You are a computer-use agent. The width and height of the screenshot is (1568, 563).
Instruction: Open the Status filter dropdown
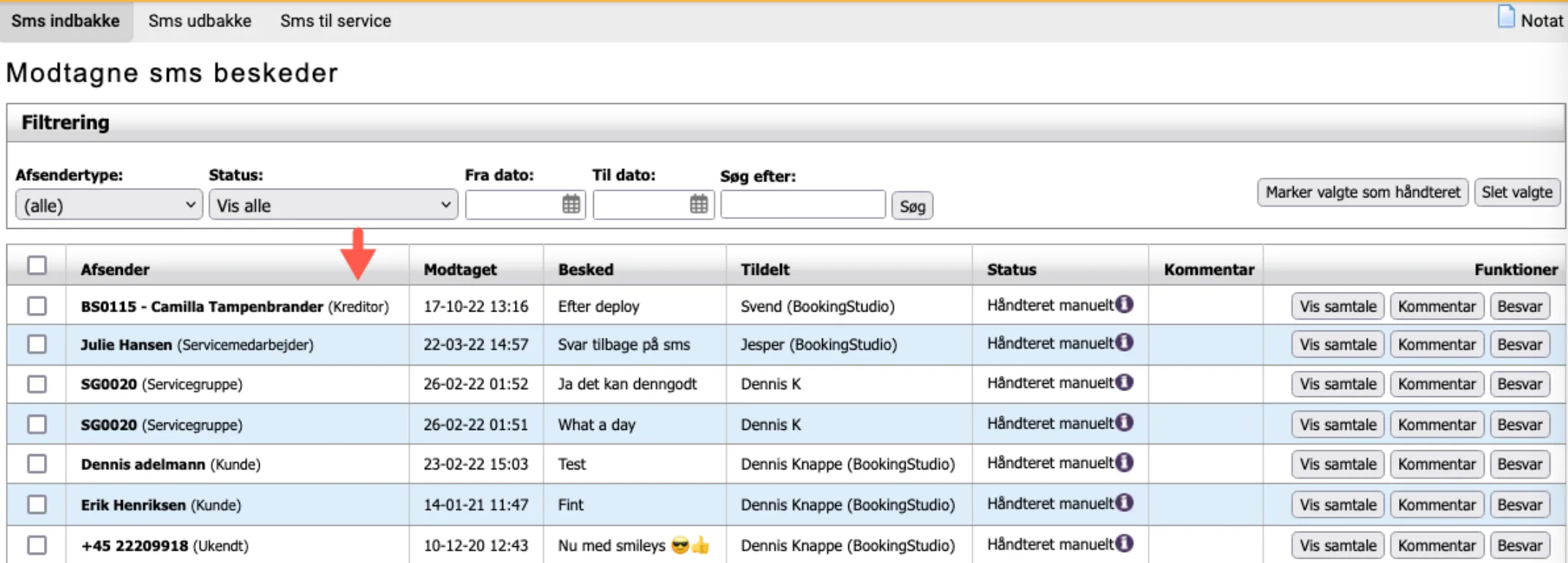pos(333,205)
